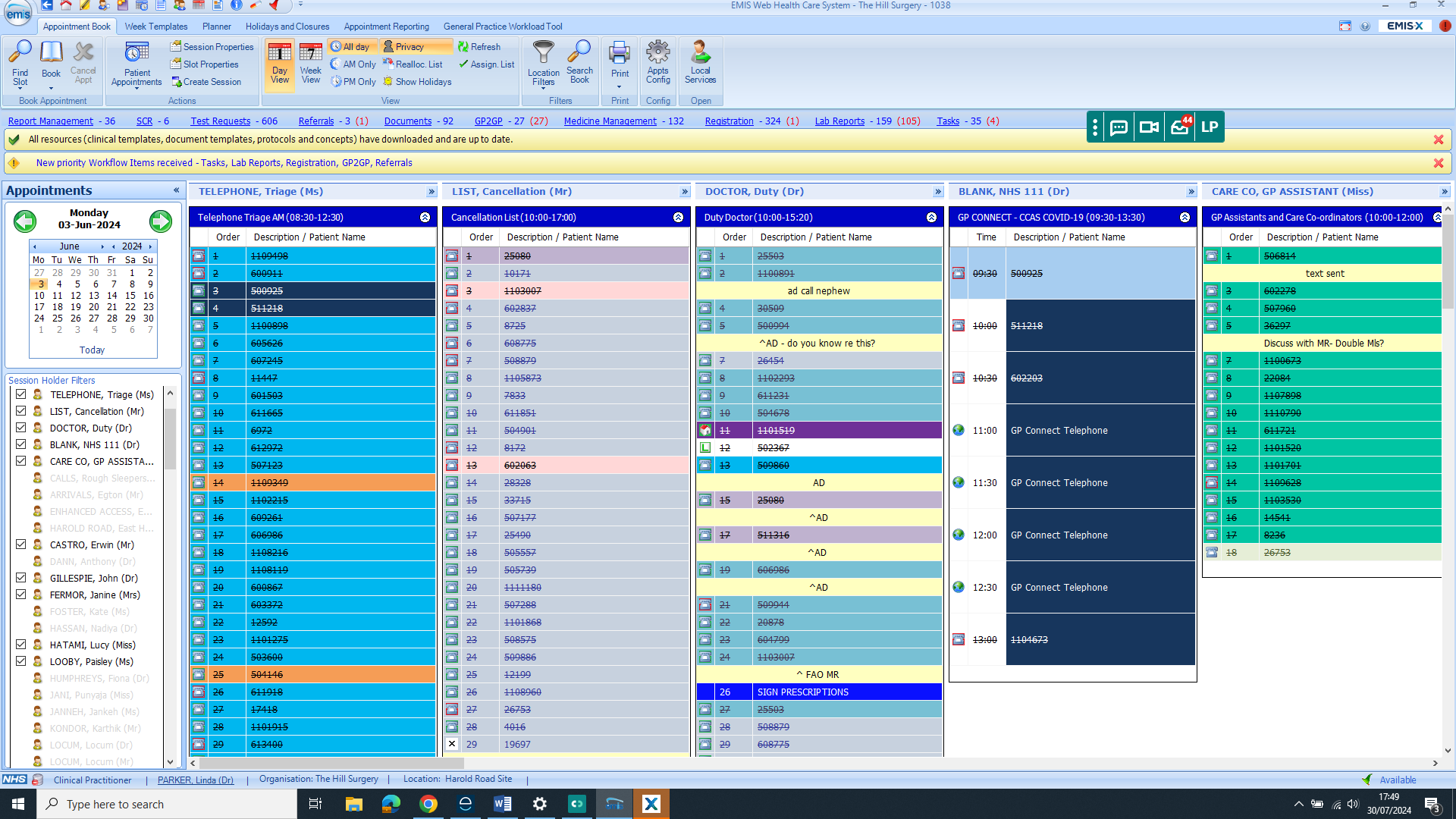Viewport: 1456px width, 819px height.
Task: Uncheck LIST, Cancellation (Mr) filter
Action: 21,411
